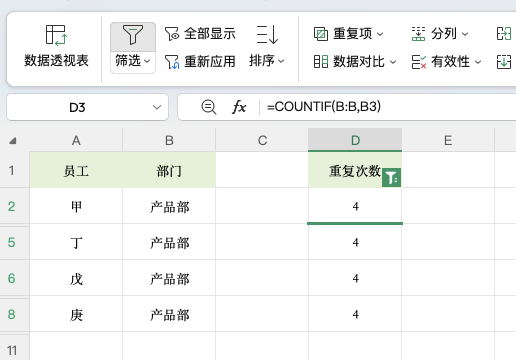Screen dimensions: 516x360
Task: Select 产品部 cell in row 5
Action: click(x=169, y=242)
